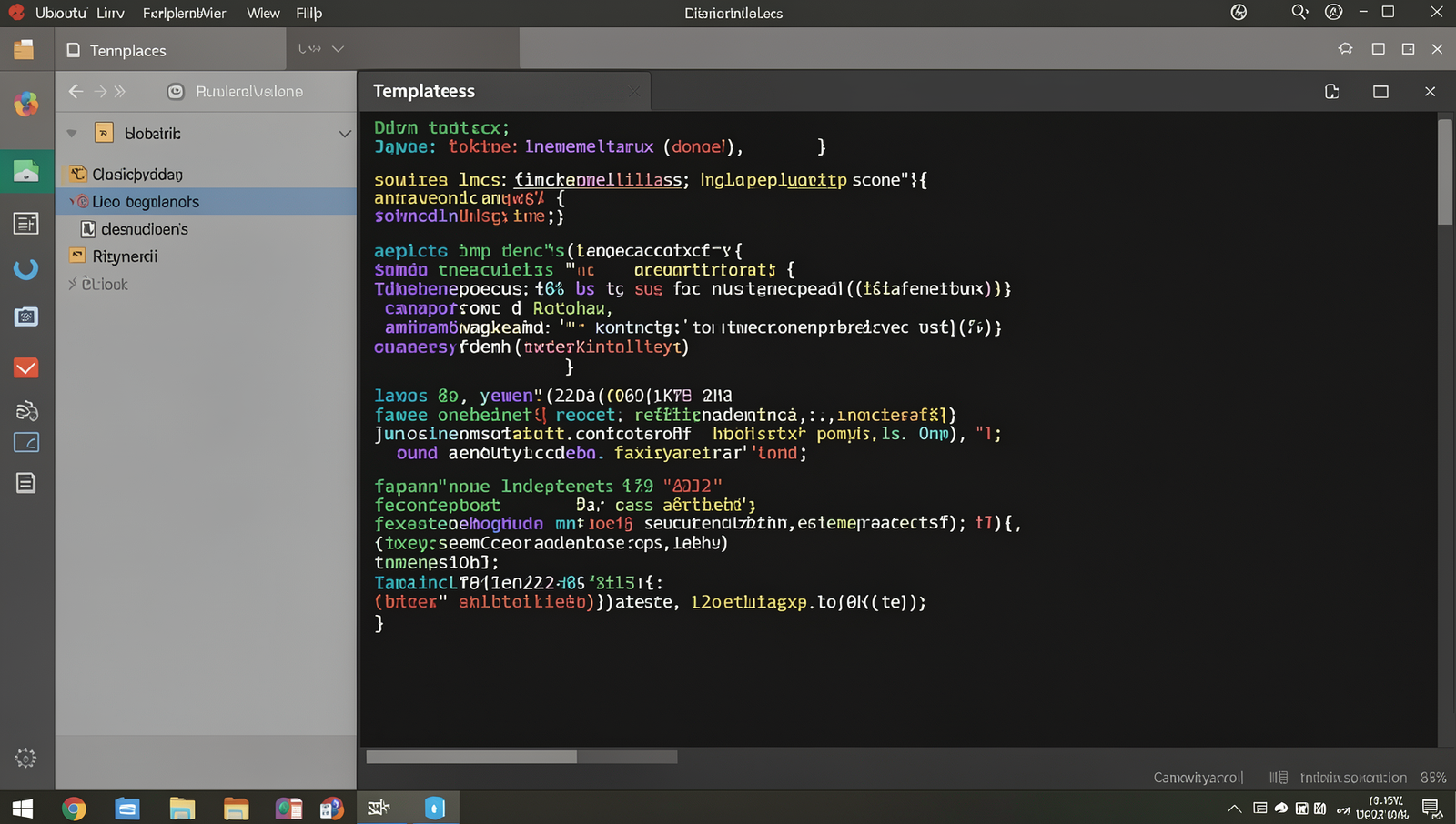Viewport: 1456px width, 824px height.
Task: Open the desnudioen's file
Action: (x=135, y=229)
